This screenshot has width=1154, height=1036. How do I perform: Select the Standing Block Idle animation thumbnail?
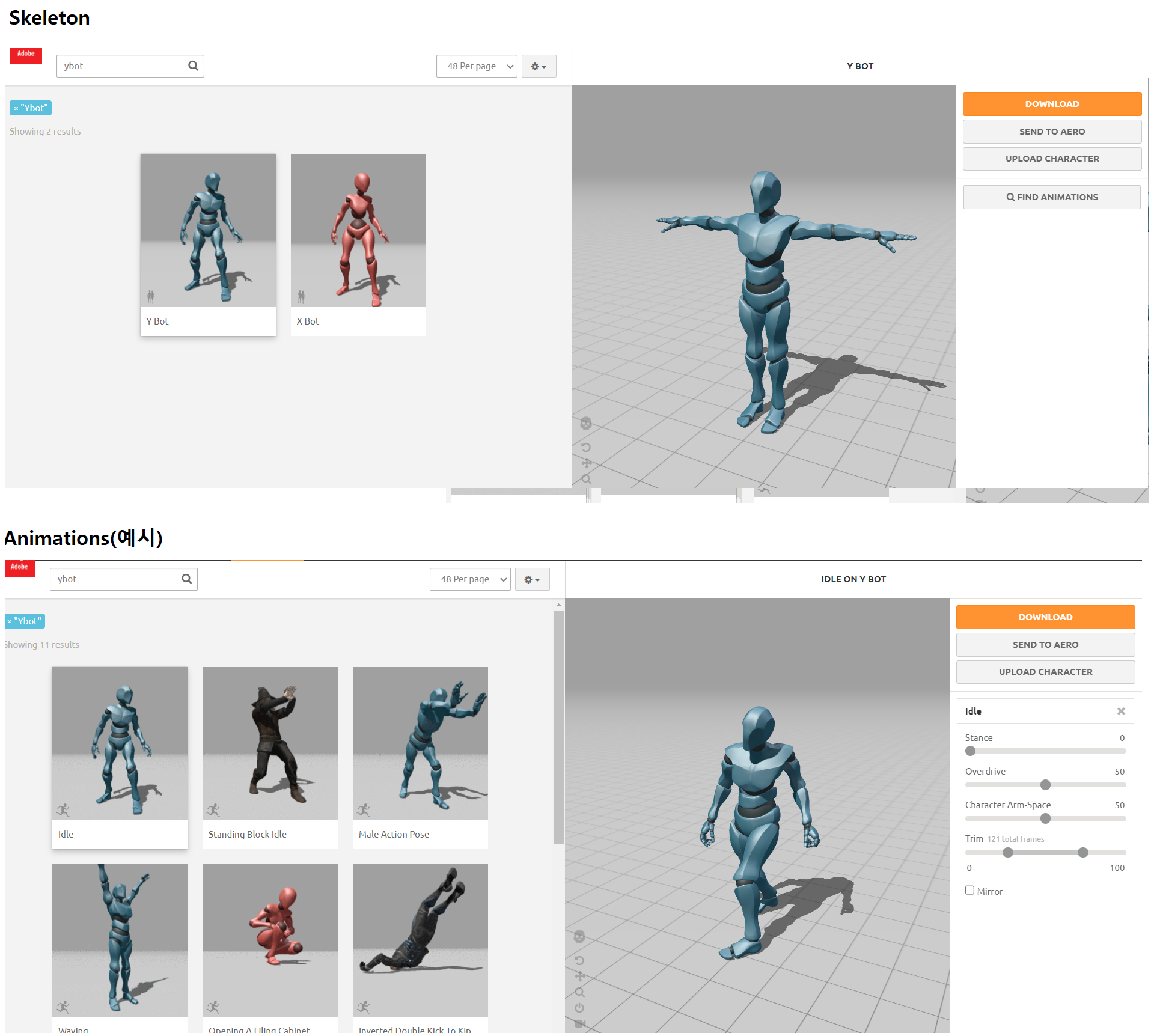(x=270, y=743)
